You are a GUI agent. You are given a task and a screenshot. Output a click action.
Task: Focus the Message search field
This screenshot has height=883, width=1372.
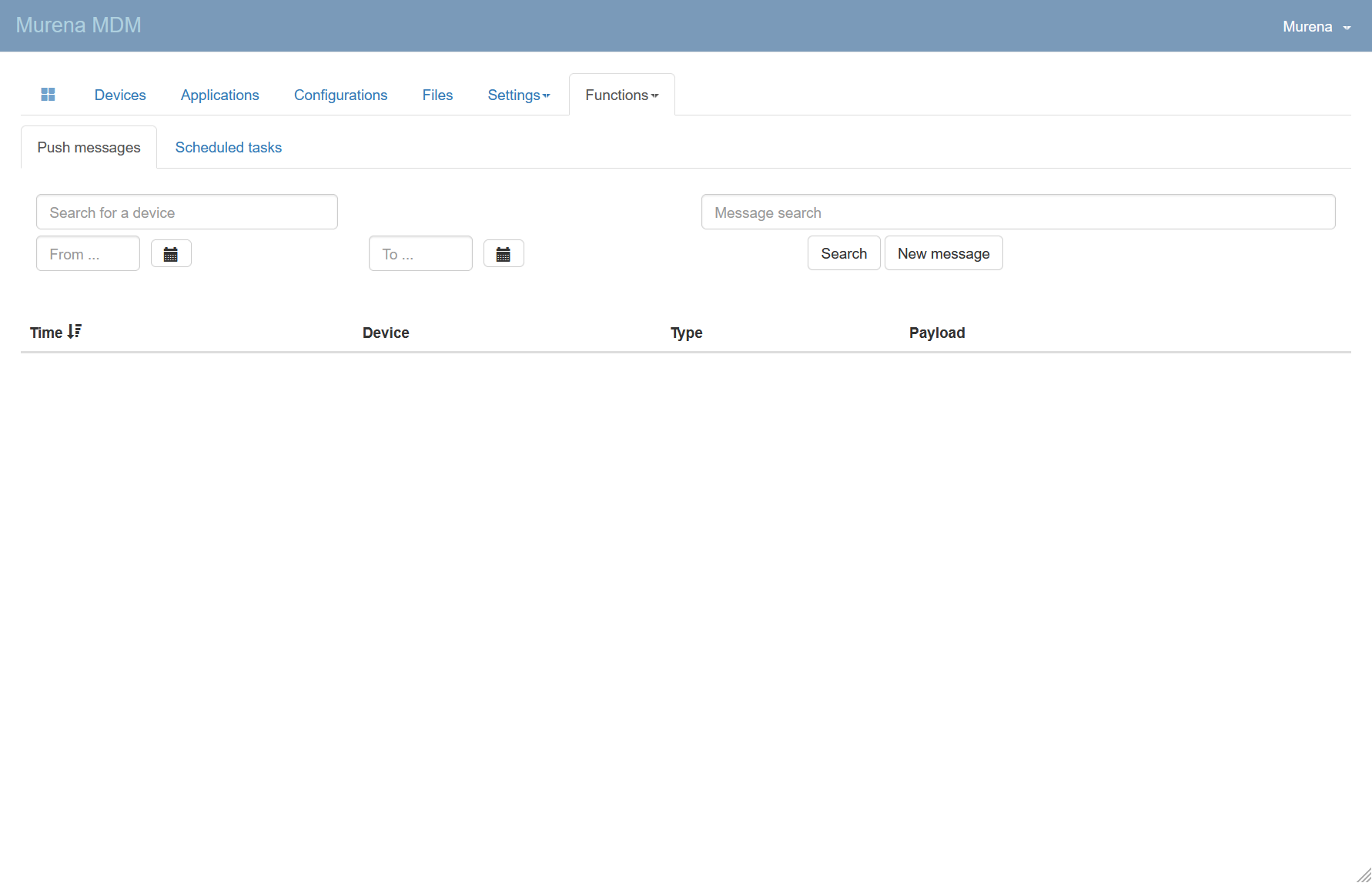(x=1017, y=212)
